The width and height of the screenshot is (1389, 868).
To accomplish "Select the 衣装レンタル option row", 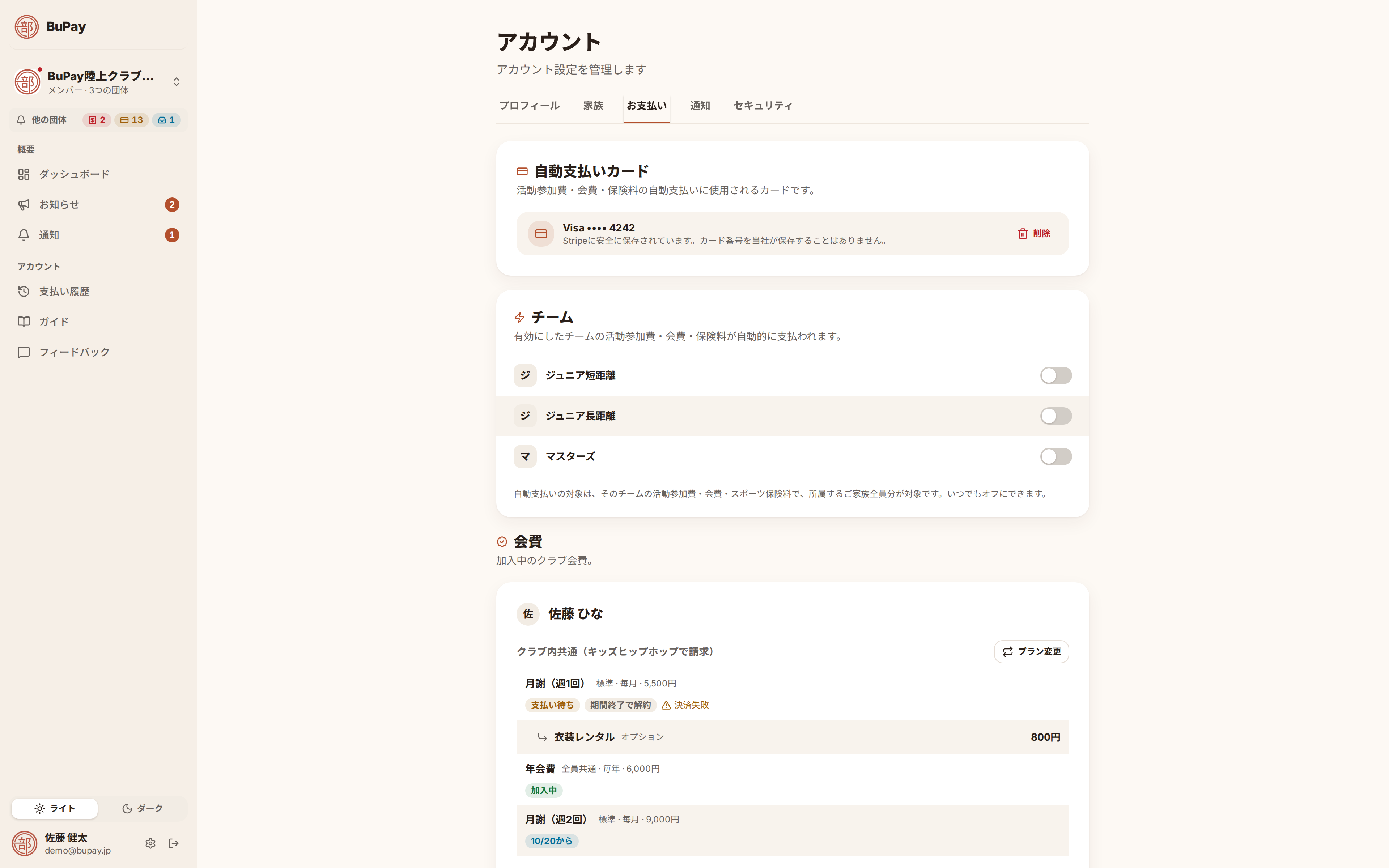I will coord(792,737).
